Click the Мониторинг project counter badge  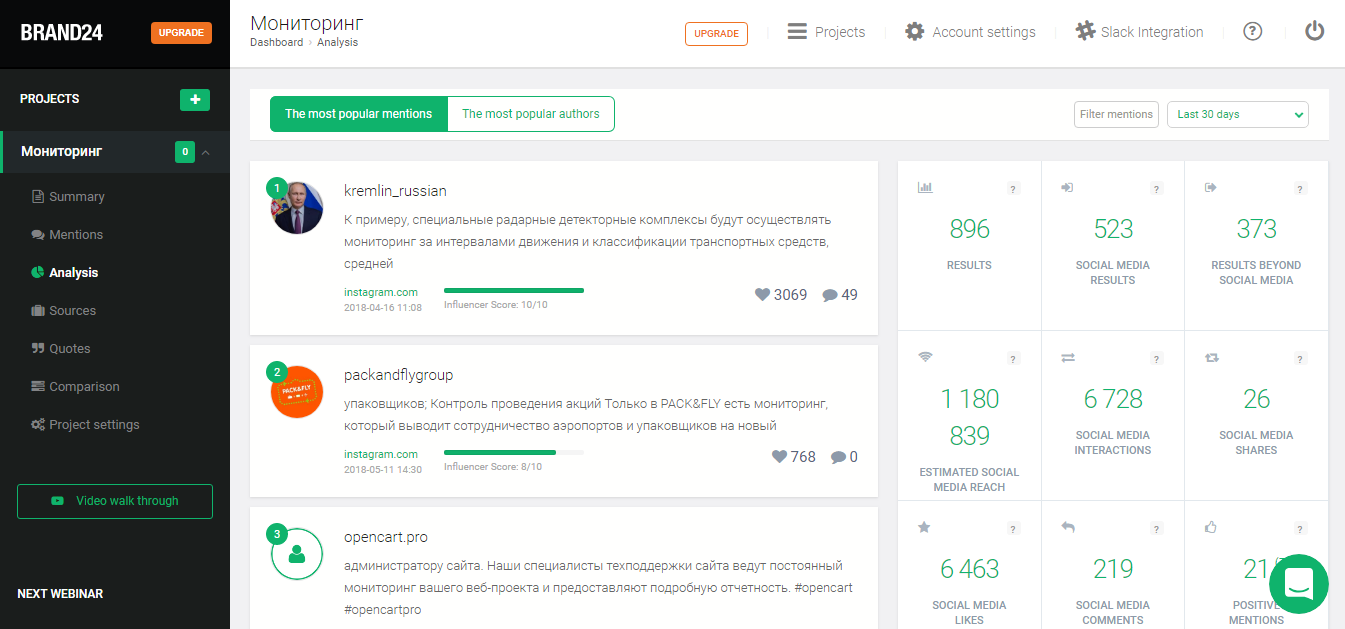pos(184,152)
